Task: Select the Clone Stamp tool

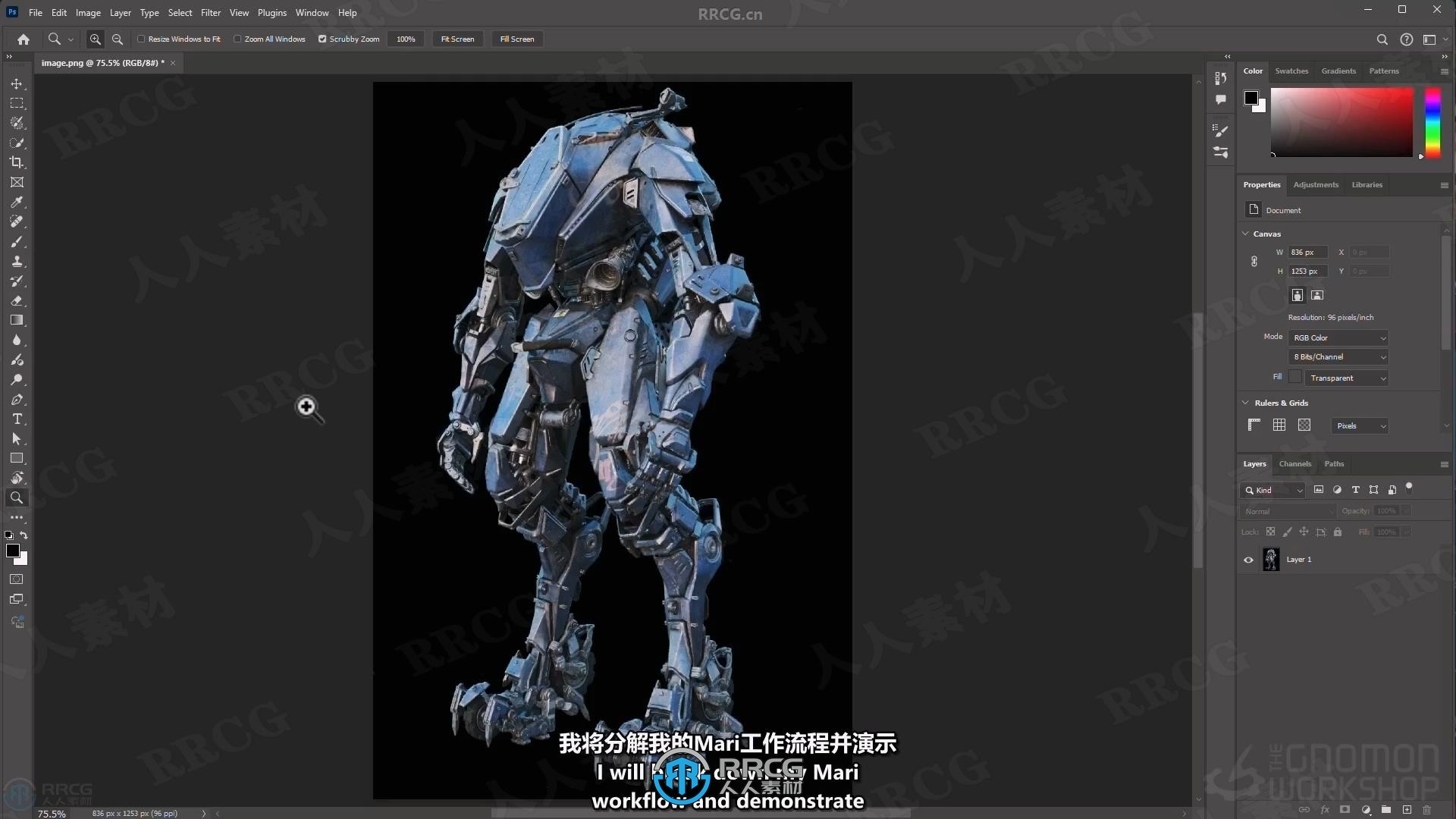Action: [17, 261]
